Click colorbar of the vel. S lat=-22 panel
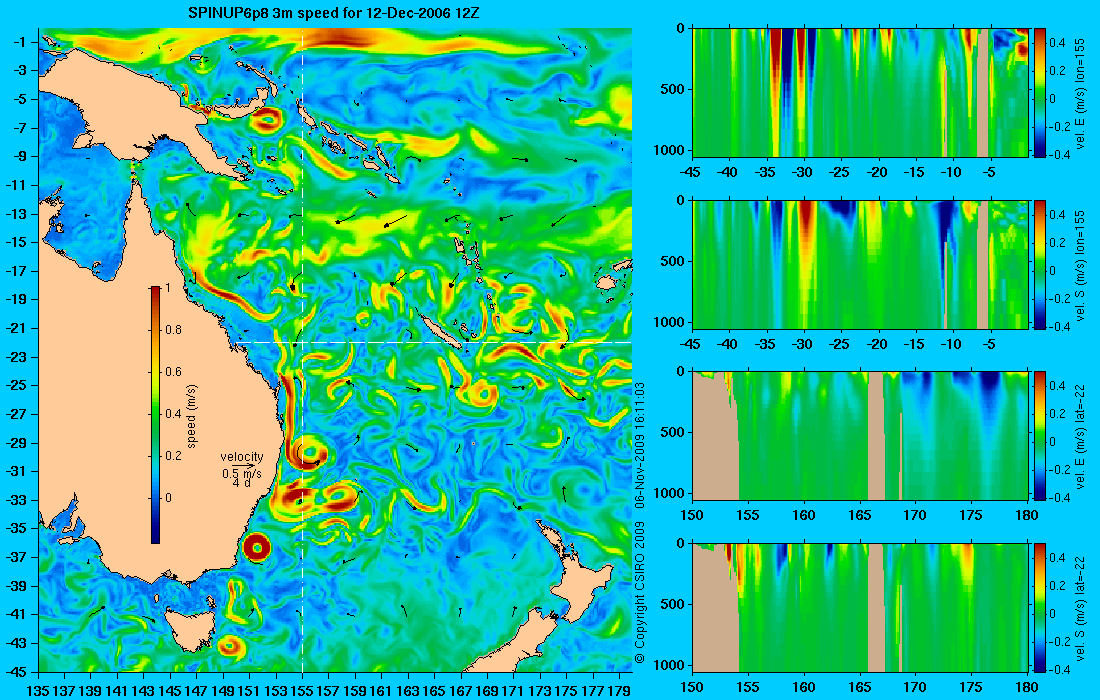Viewport: 1100px width, 700px height. click(x=1039, y=607)
